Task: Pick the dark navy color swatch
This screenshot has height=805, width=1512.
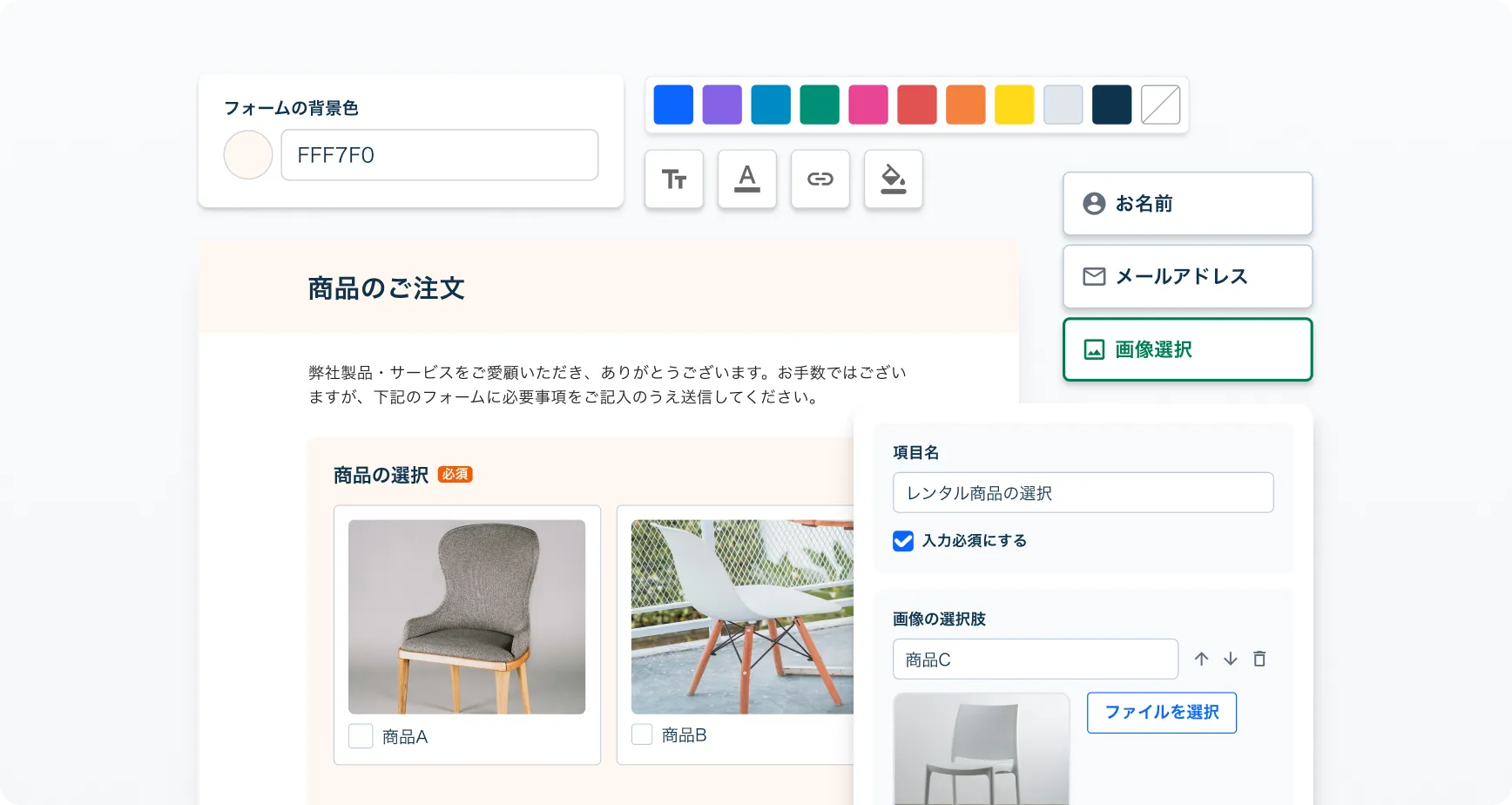Action: (x=1112, y=105)
